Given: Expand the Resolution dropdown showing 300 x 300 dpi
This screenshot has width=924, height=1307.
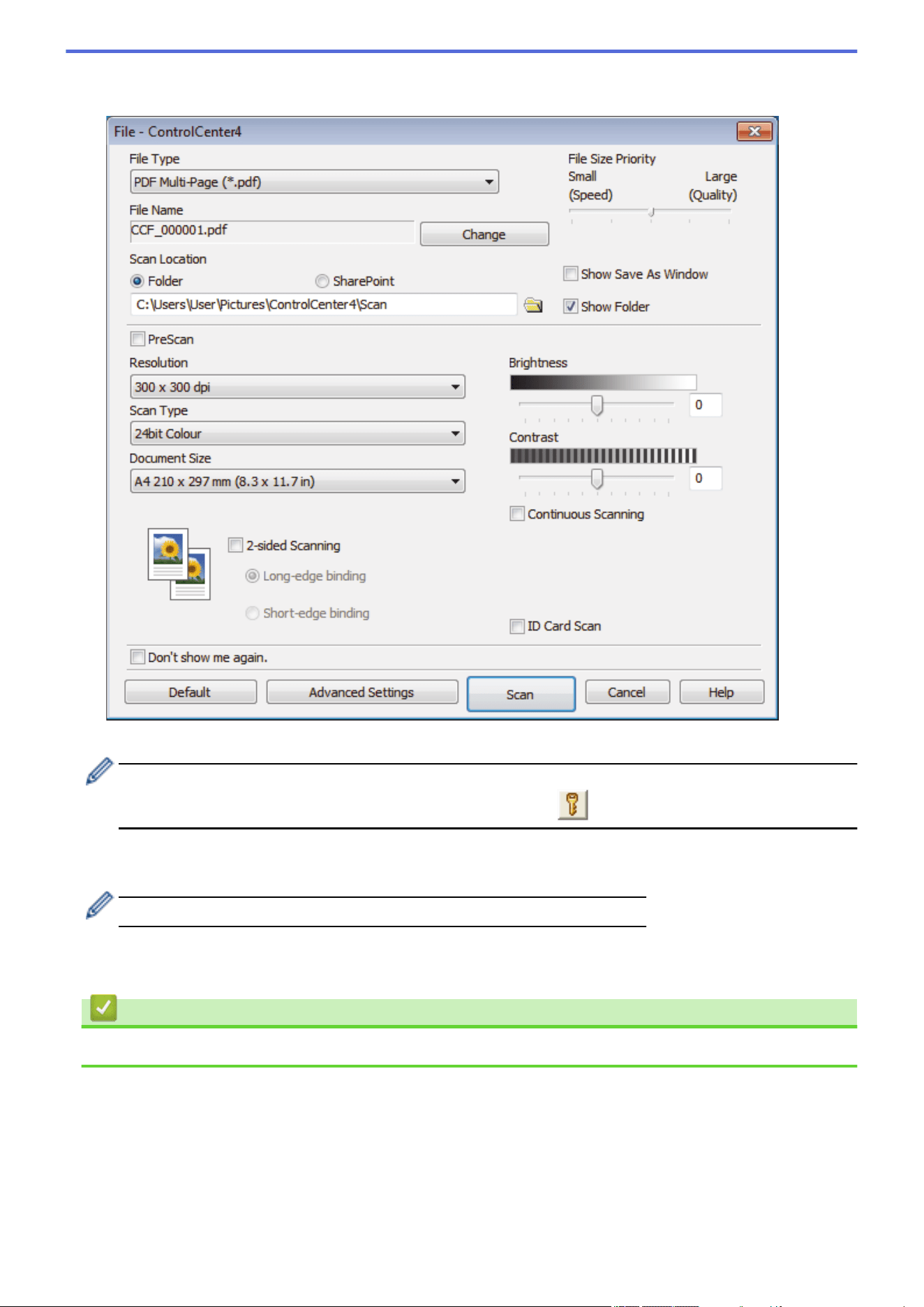Looking at the screenshot, I should coord(297,387).
